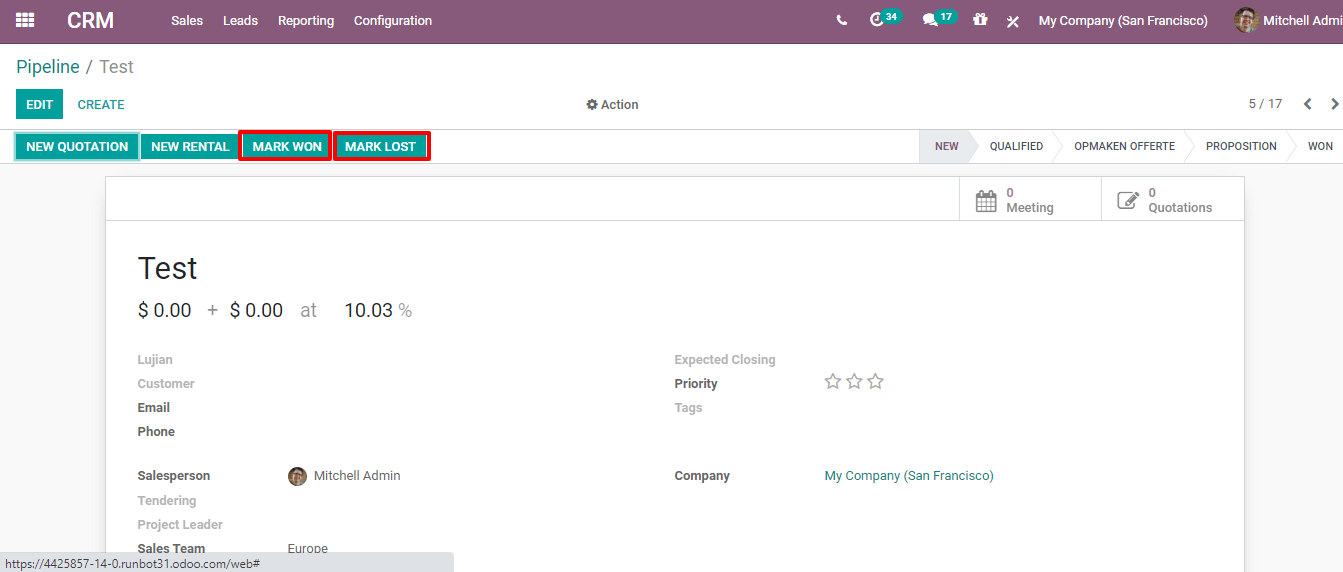Screen dimensions: 1343x572
Task: Click Mitchell Admin avatar in top bar
Action: point(1246,20)
